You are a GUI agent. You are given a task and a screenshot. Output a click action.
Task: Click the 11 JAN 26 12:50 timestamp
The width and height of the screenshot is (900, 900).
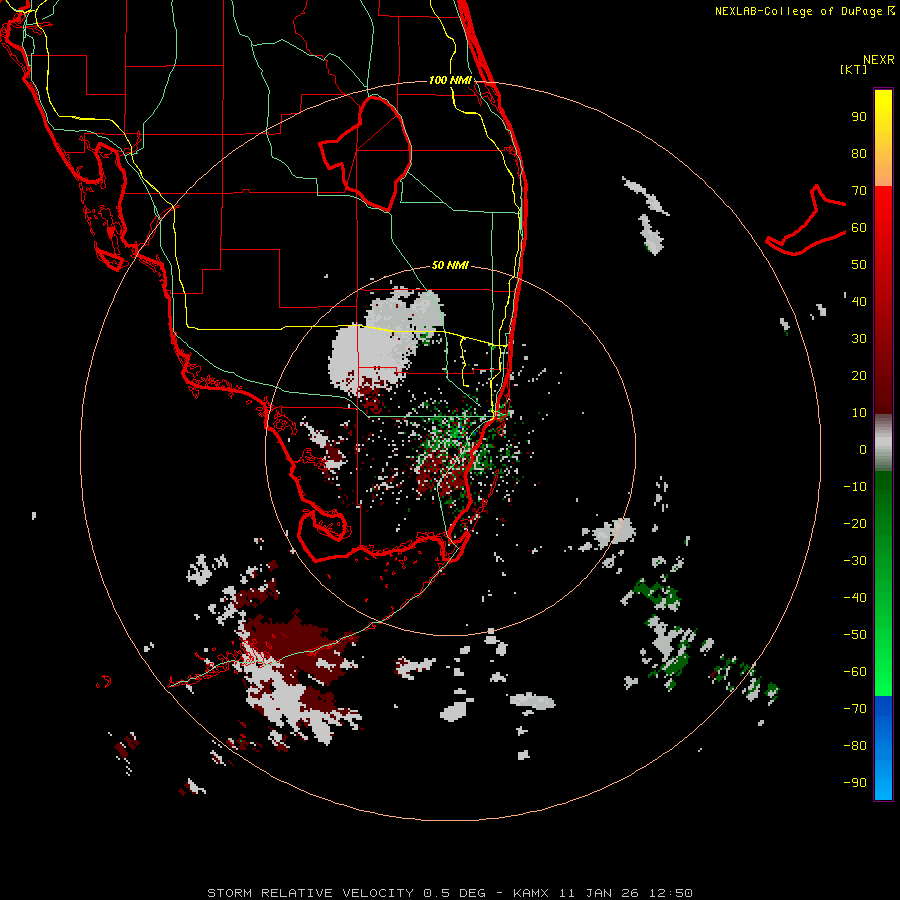[625, 893]
